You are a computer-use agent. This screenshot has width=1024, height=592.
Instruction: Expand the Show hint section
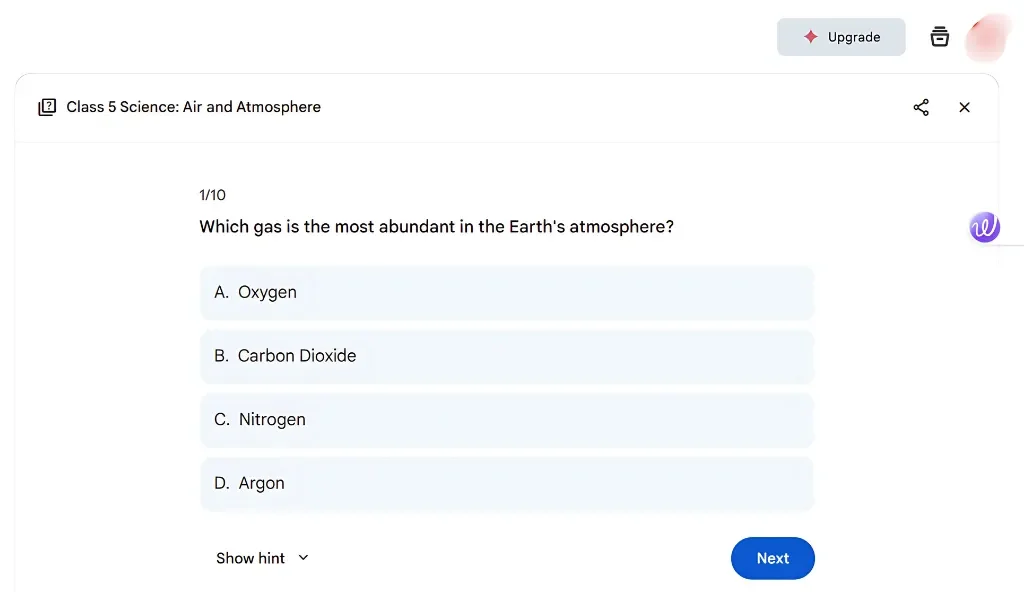pos(251,558)
